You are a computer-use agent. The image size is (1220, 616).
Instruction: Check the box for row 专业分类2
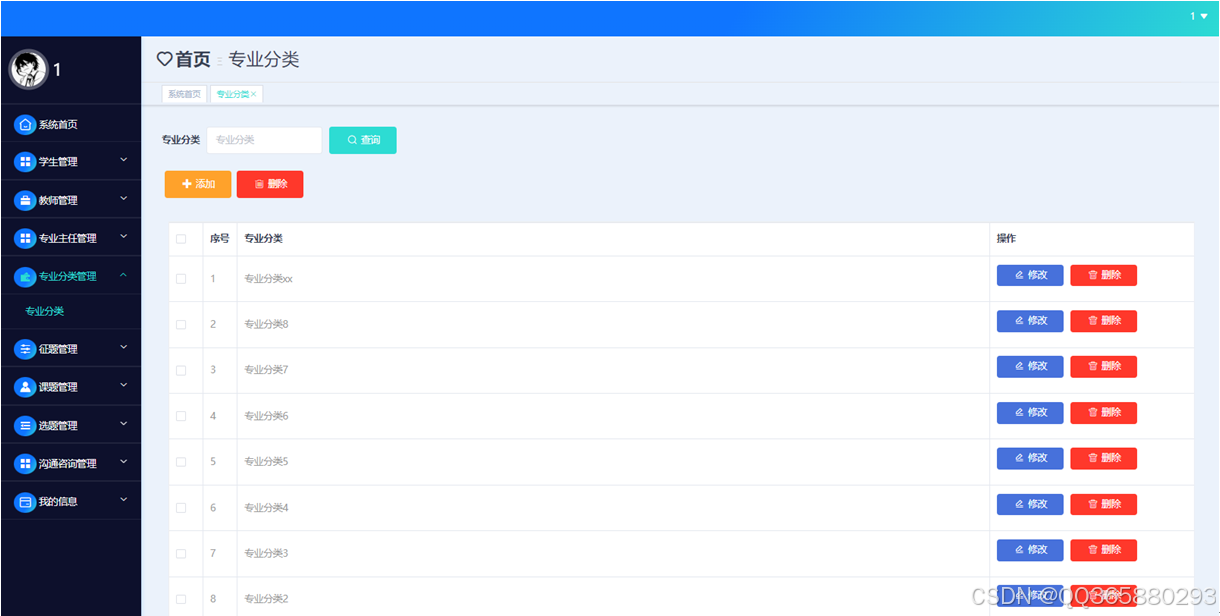coord(181,600)
